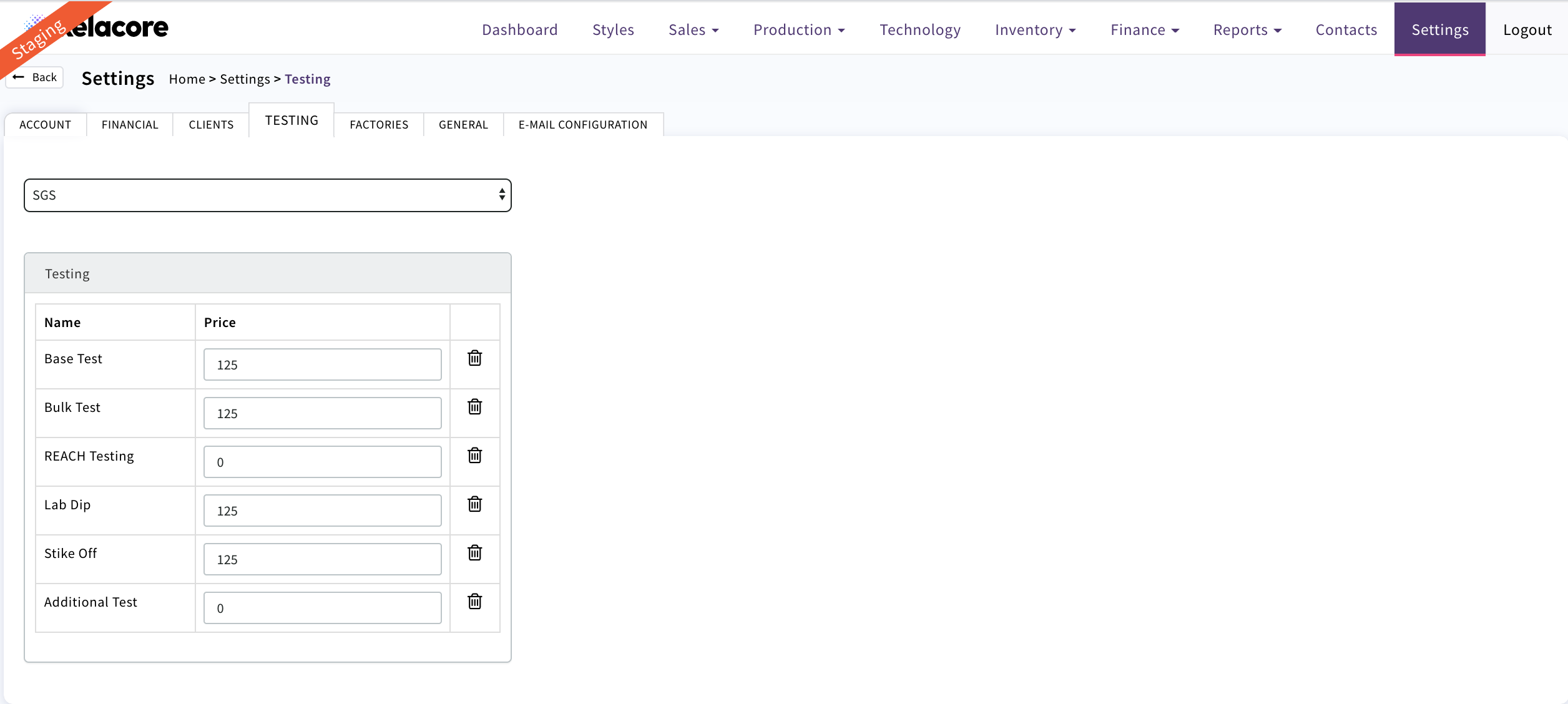
Task: Go to the Financial tab
Action: tap(130, 125)
